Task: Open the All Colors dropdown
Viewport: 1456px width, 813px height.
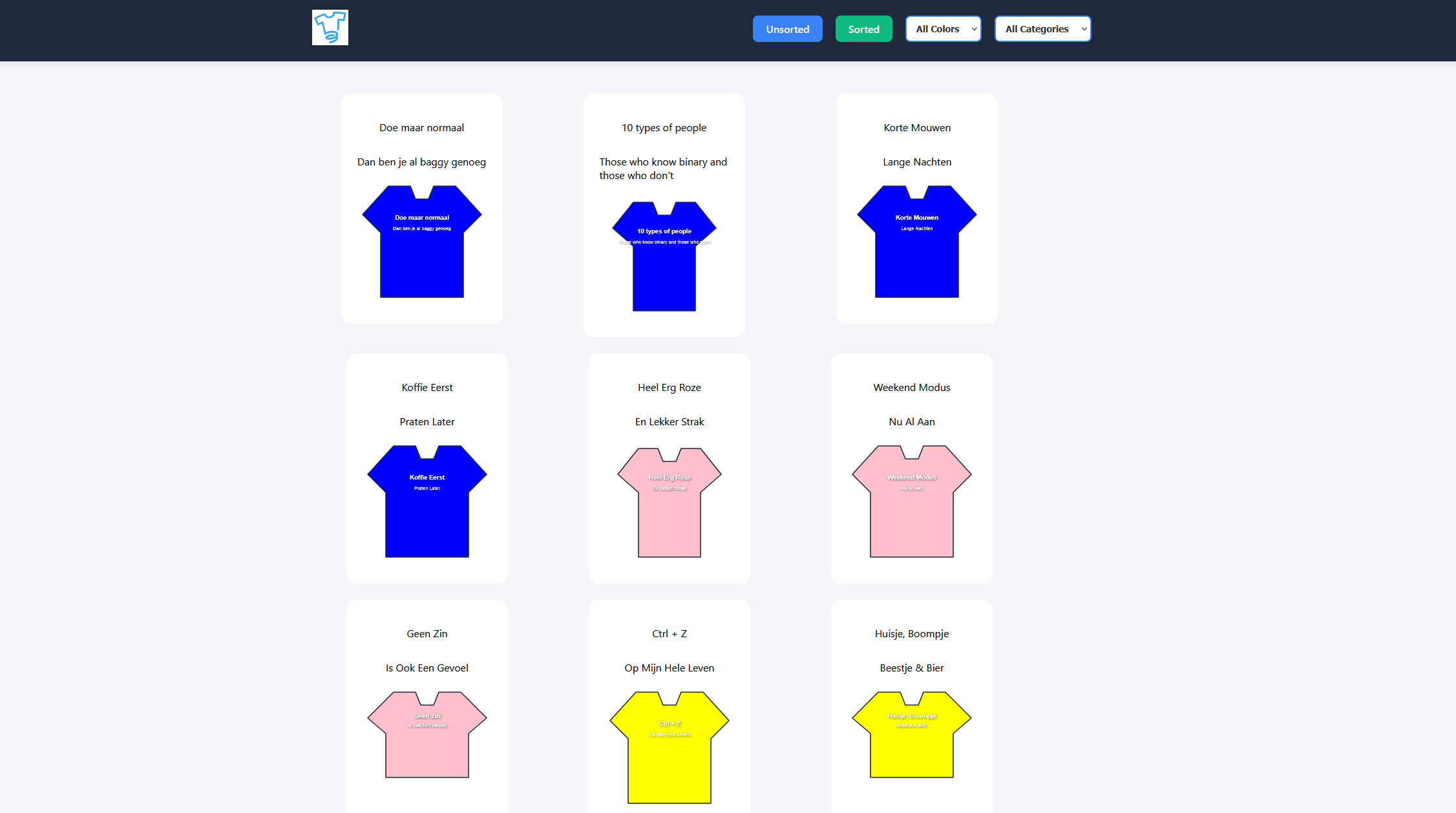Action: click(x=943, y=29)
